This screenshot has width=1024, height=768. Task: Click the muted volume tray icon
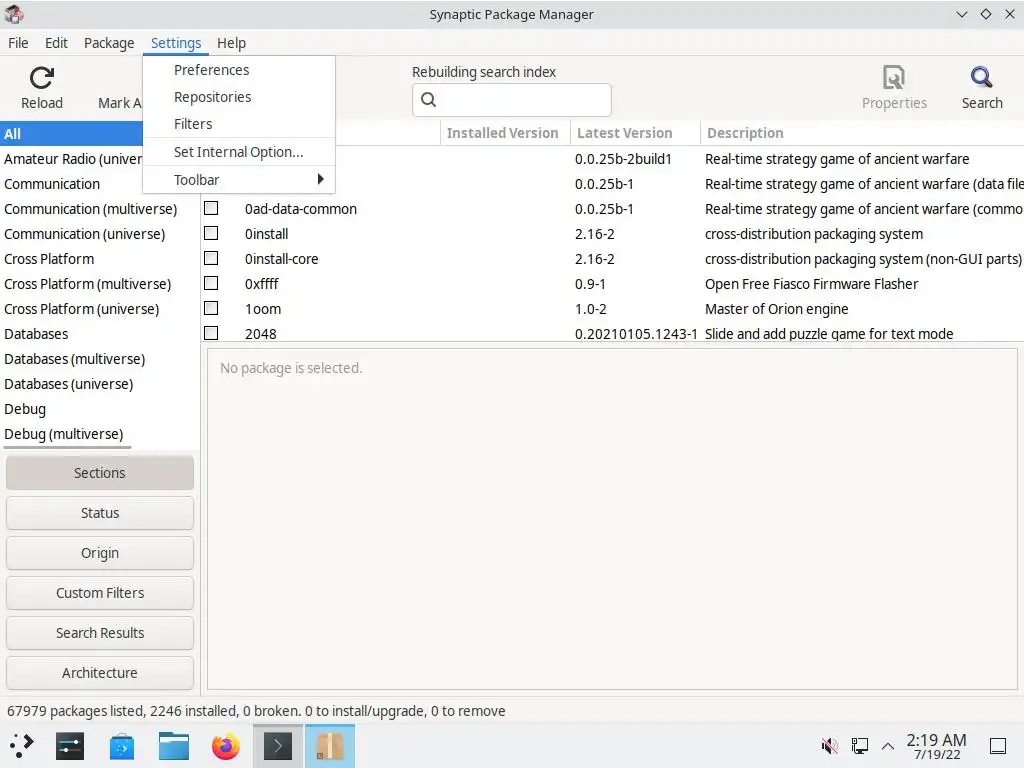[829, 745]
